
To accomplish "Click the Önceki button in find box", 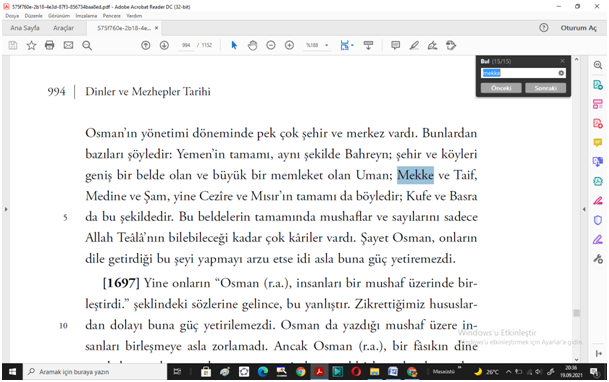I will (x=501, y=88).
